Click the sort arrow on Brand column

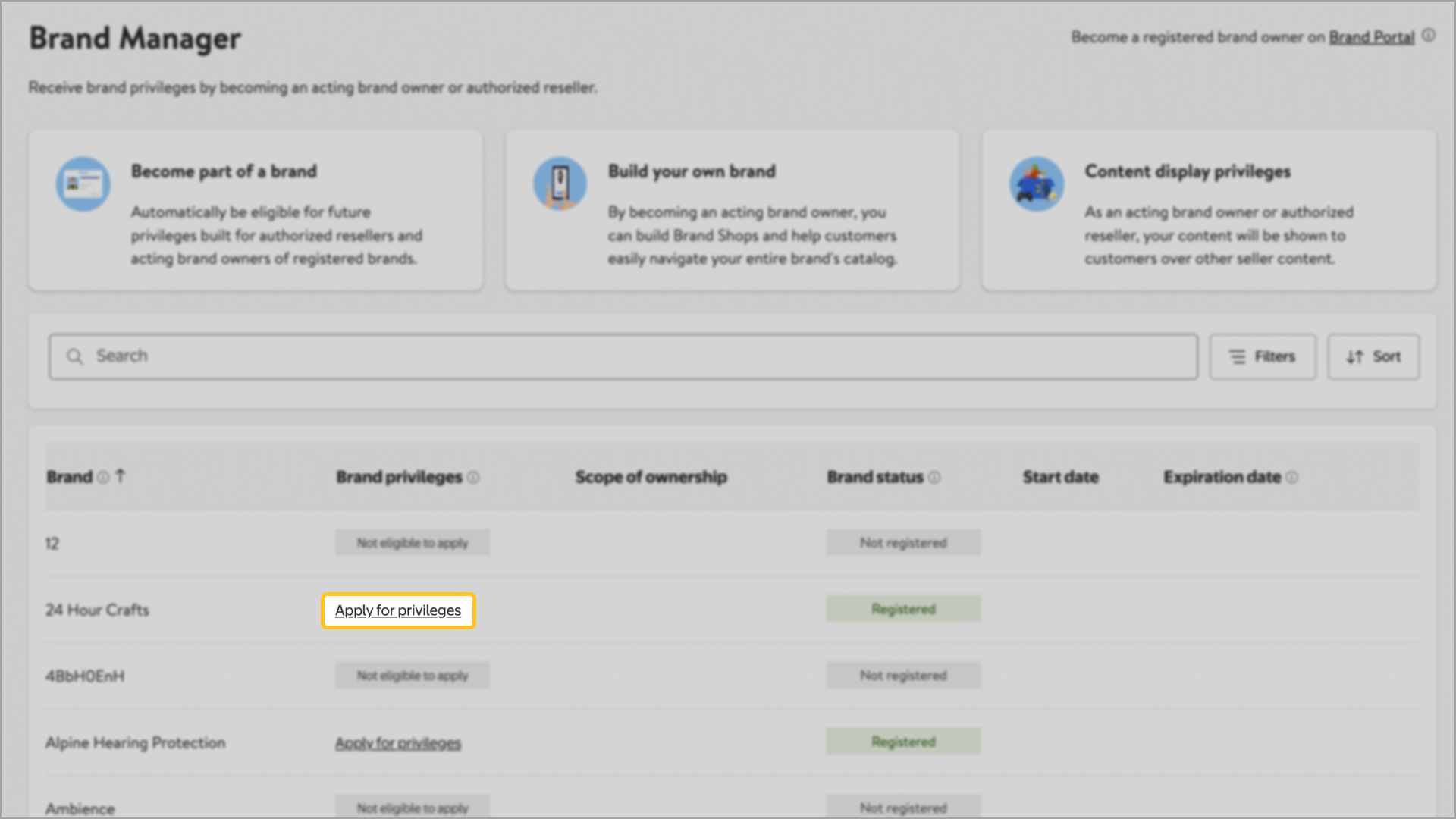pos(121,475)
